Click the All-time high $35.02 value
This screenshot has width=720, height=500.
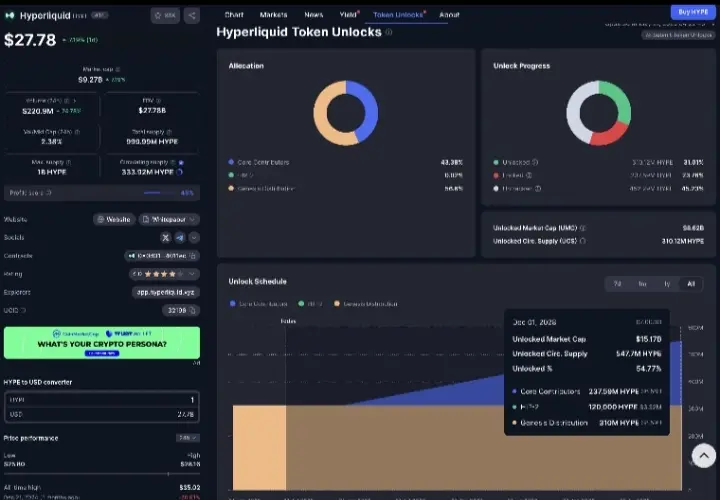[189, 487]
